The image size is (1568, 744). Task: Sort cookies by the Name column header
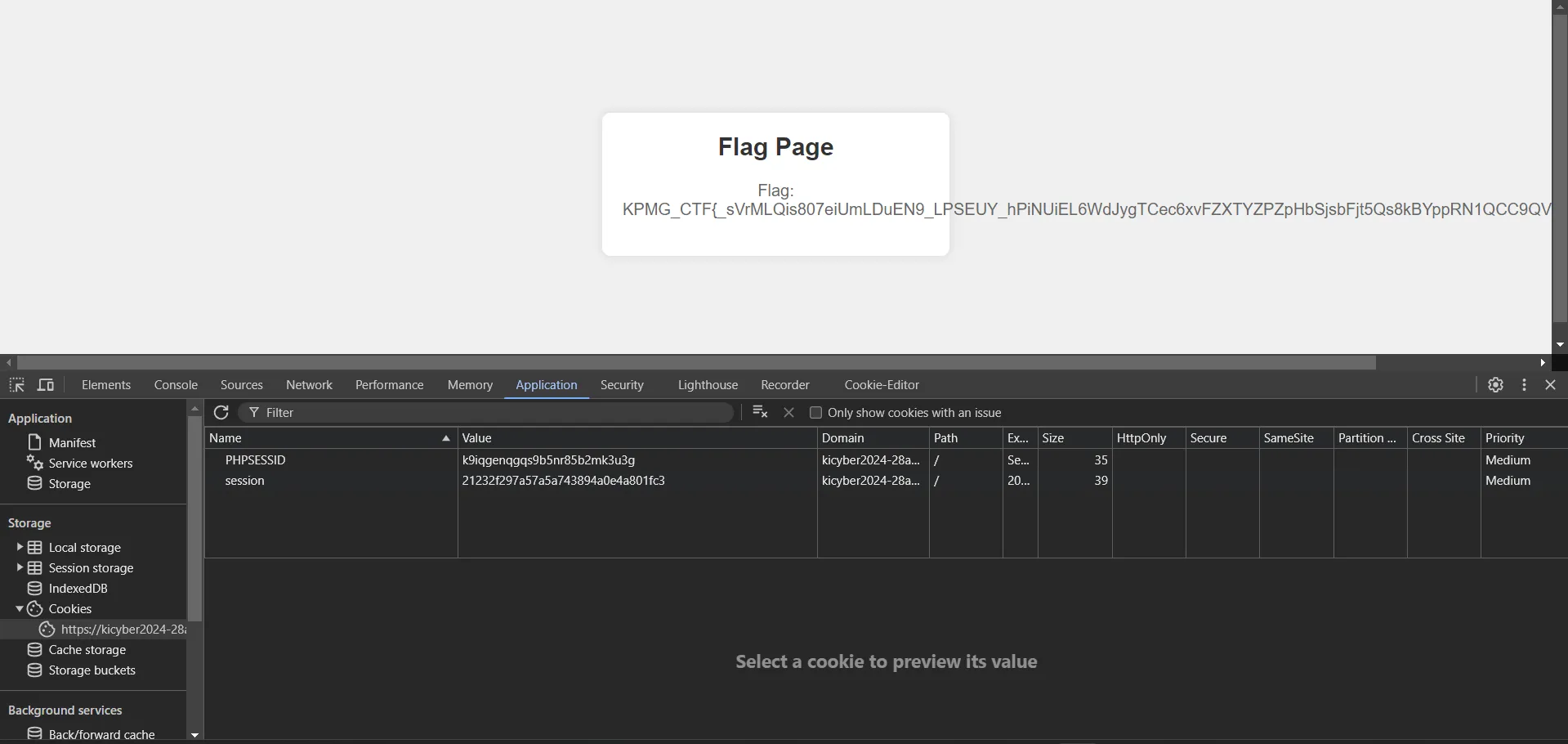click(x=327, y=438)
